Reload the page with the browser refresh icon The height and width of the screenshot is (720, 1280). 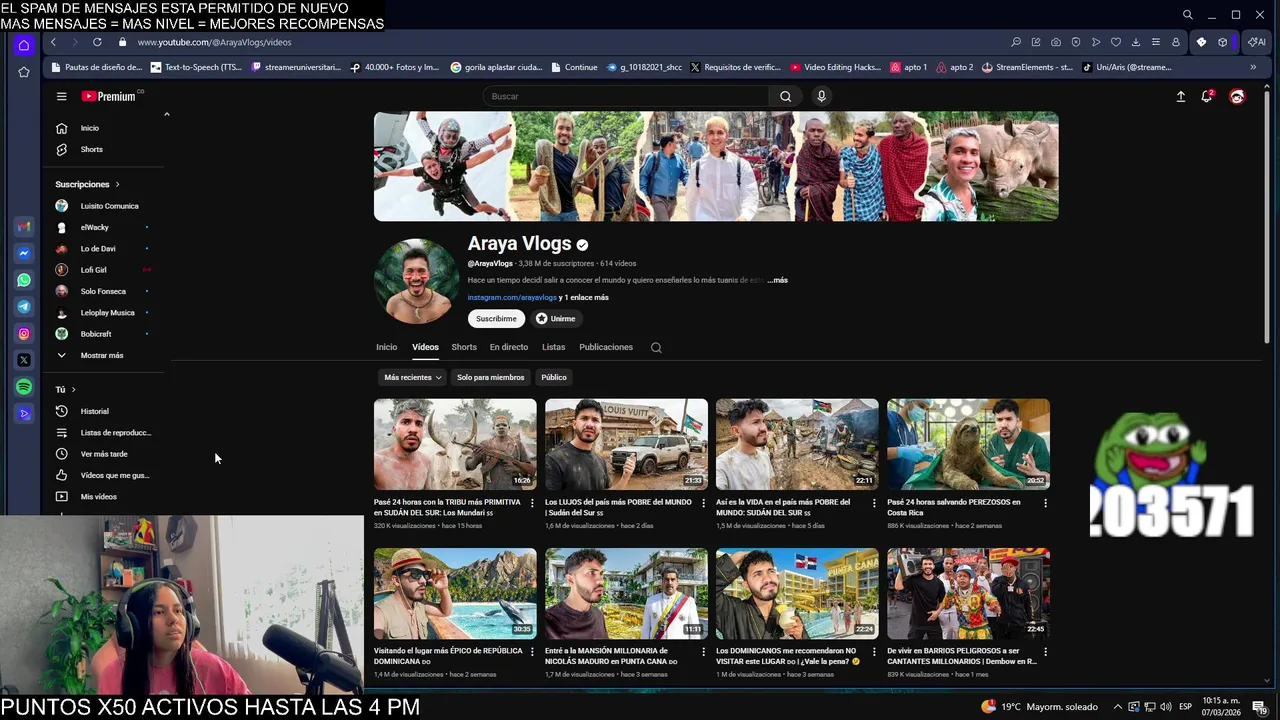(97, 42)
